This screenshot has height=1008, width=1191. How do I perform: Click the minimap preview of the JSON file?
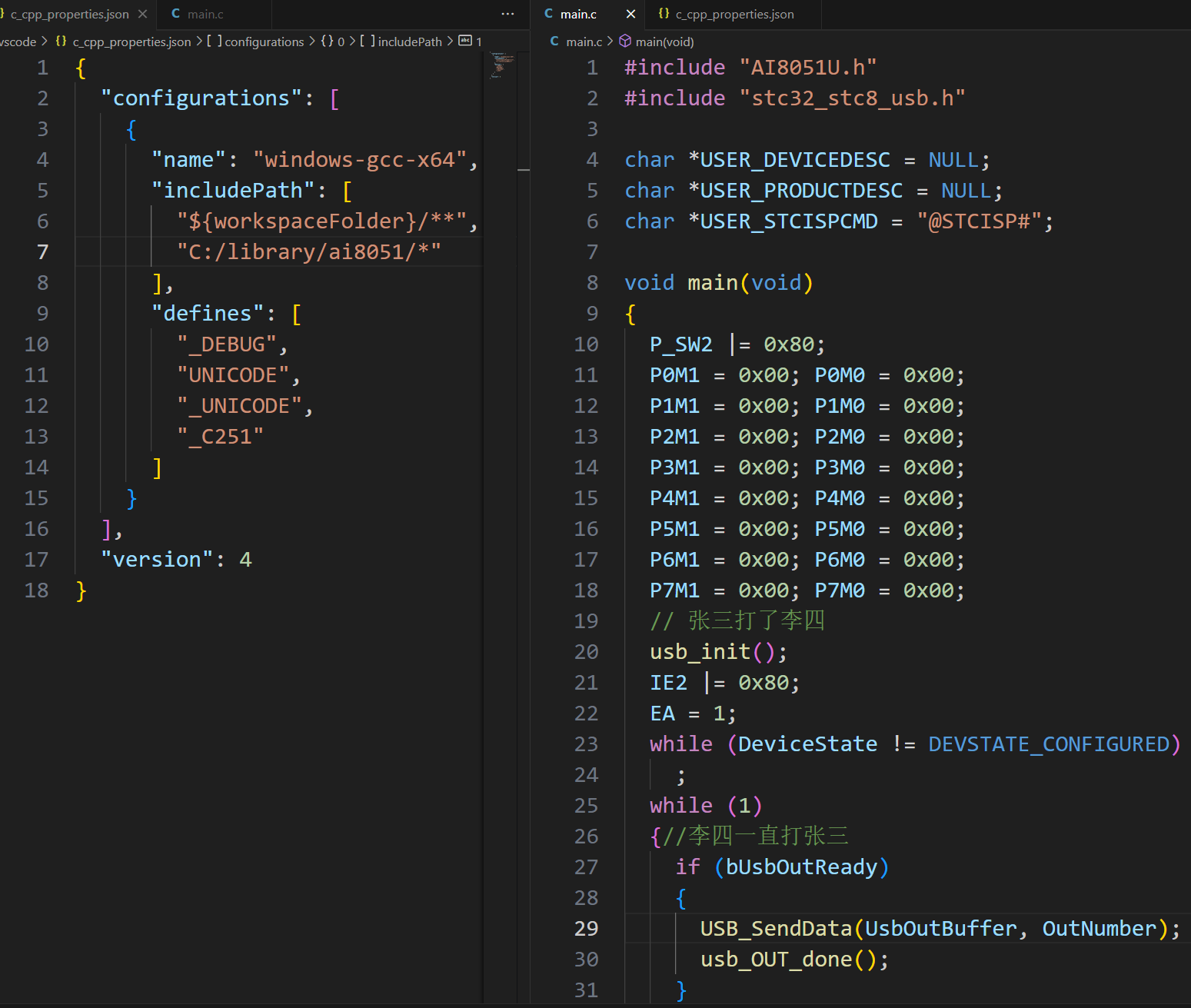(502, 65)
